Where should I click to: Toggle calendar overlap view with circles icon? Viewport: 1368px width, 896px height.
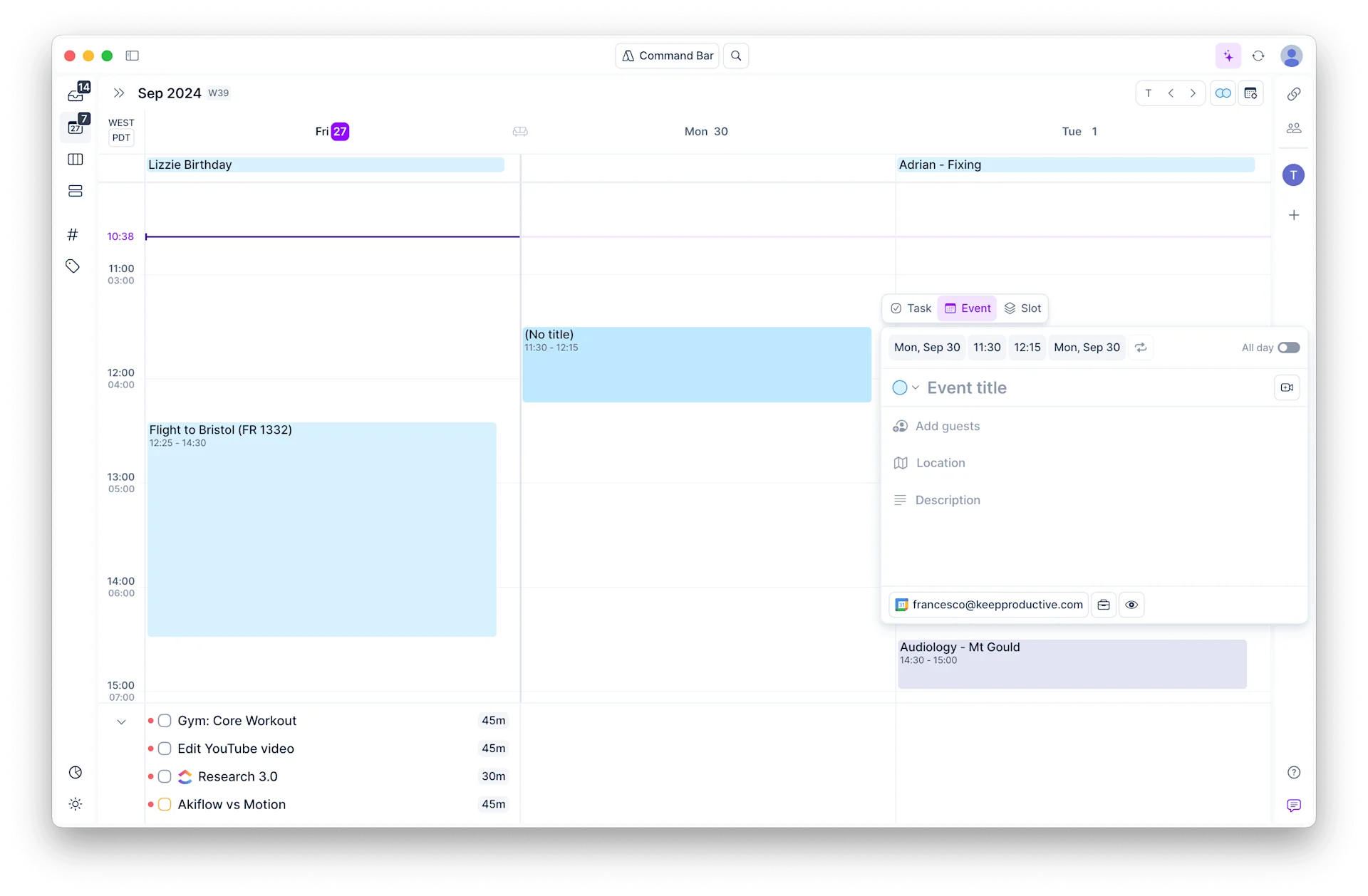[1223, 93]
